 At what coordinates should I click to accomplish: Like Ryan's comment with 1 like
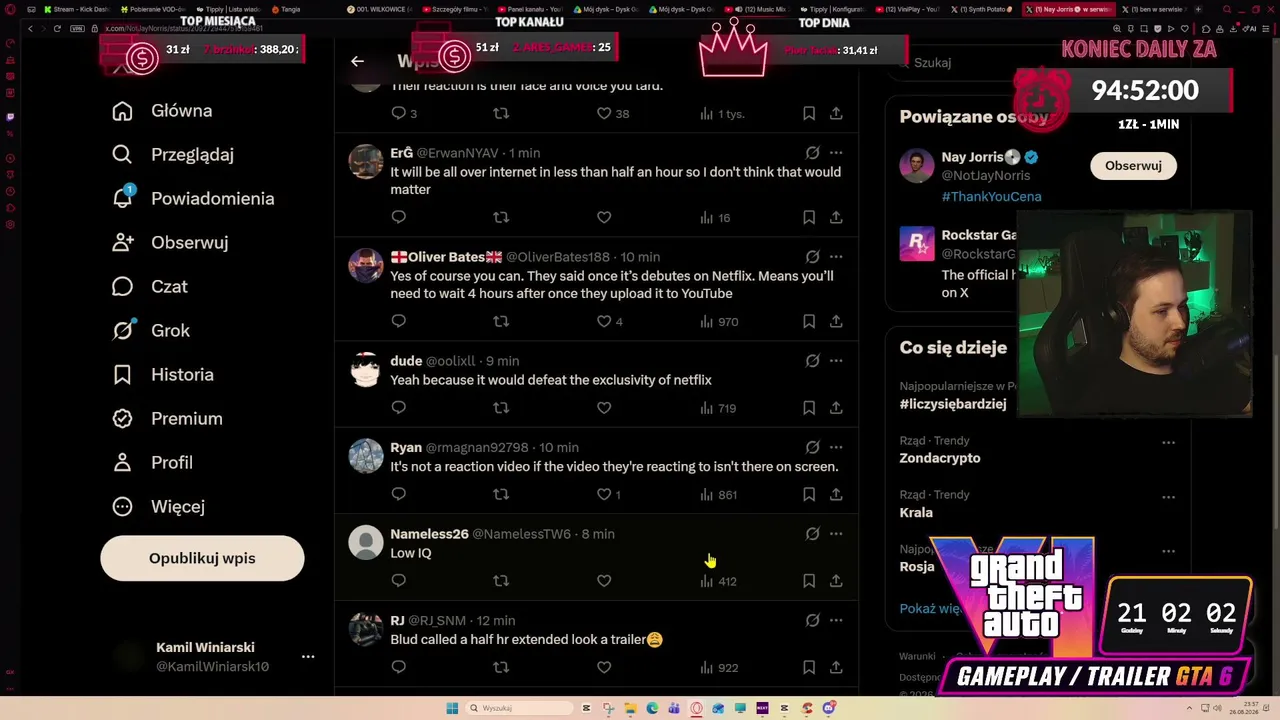609,494
